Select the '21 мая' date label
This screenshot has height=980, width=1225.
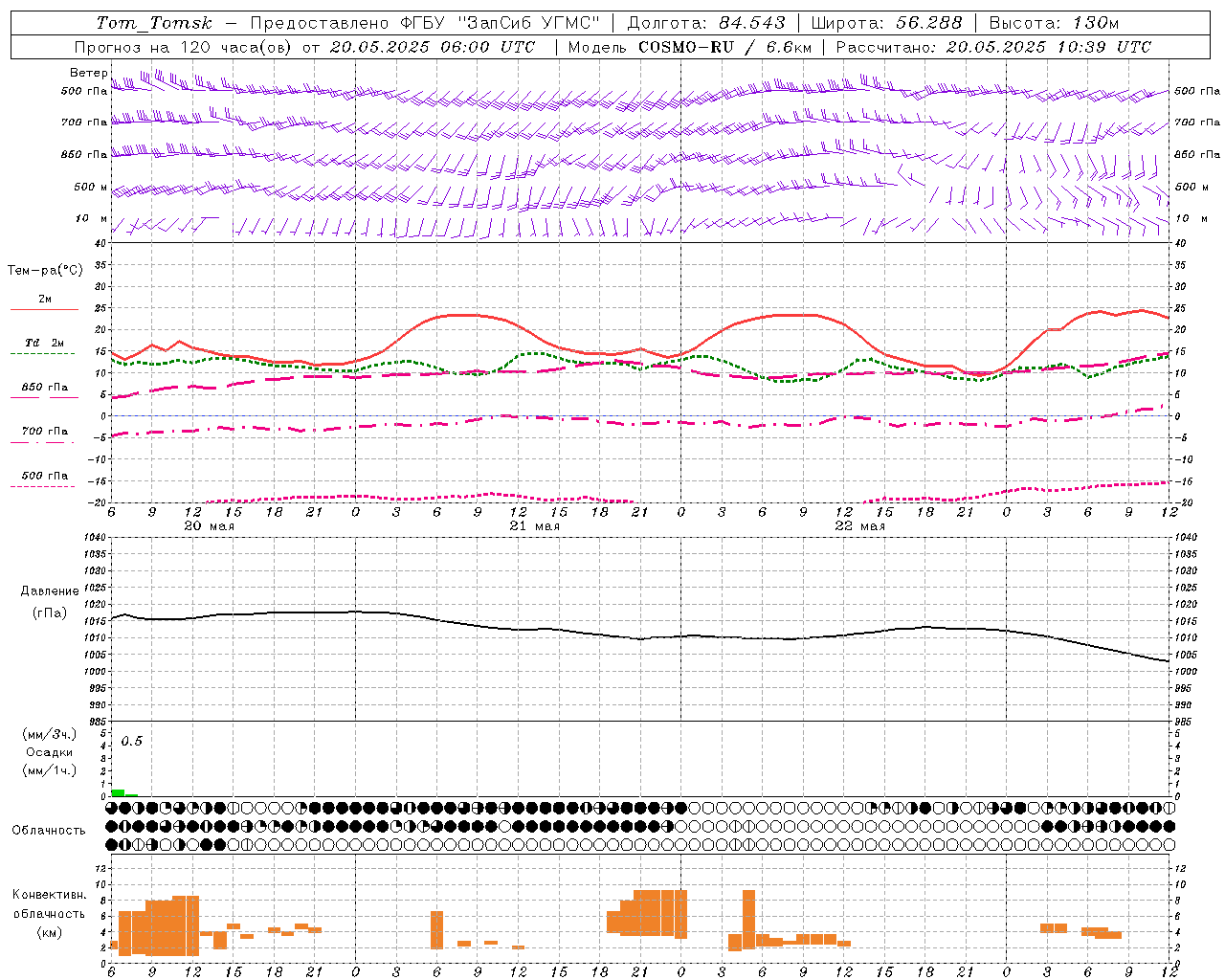point(534,525)
